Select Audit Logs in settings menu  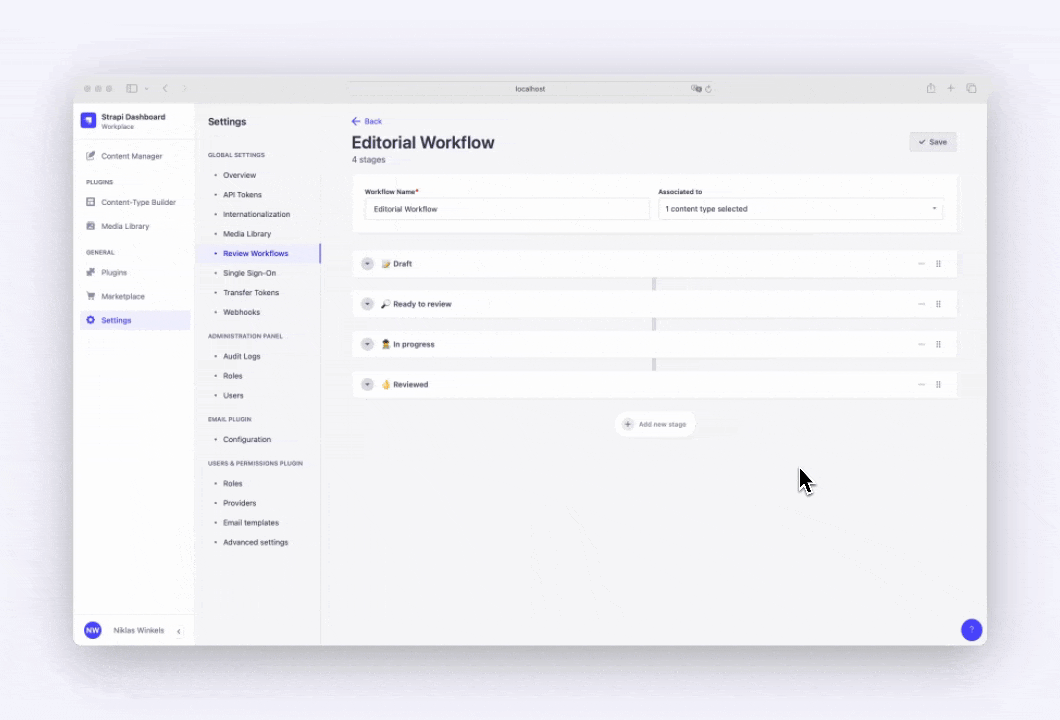[241, 356]
